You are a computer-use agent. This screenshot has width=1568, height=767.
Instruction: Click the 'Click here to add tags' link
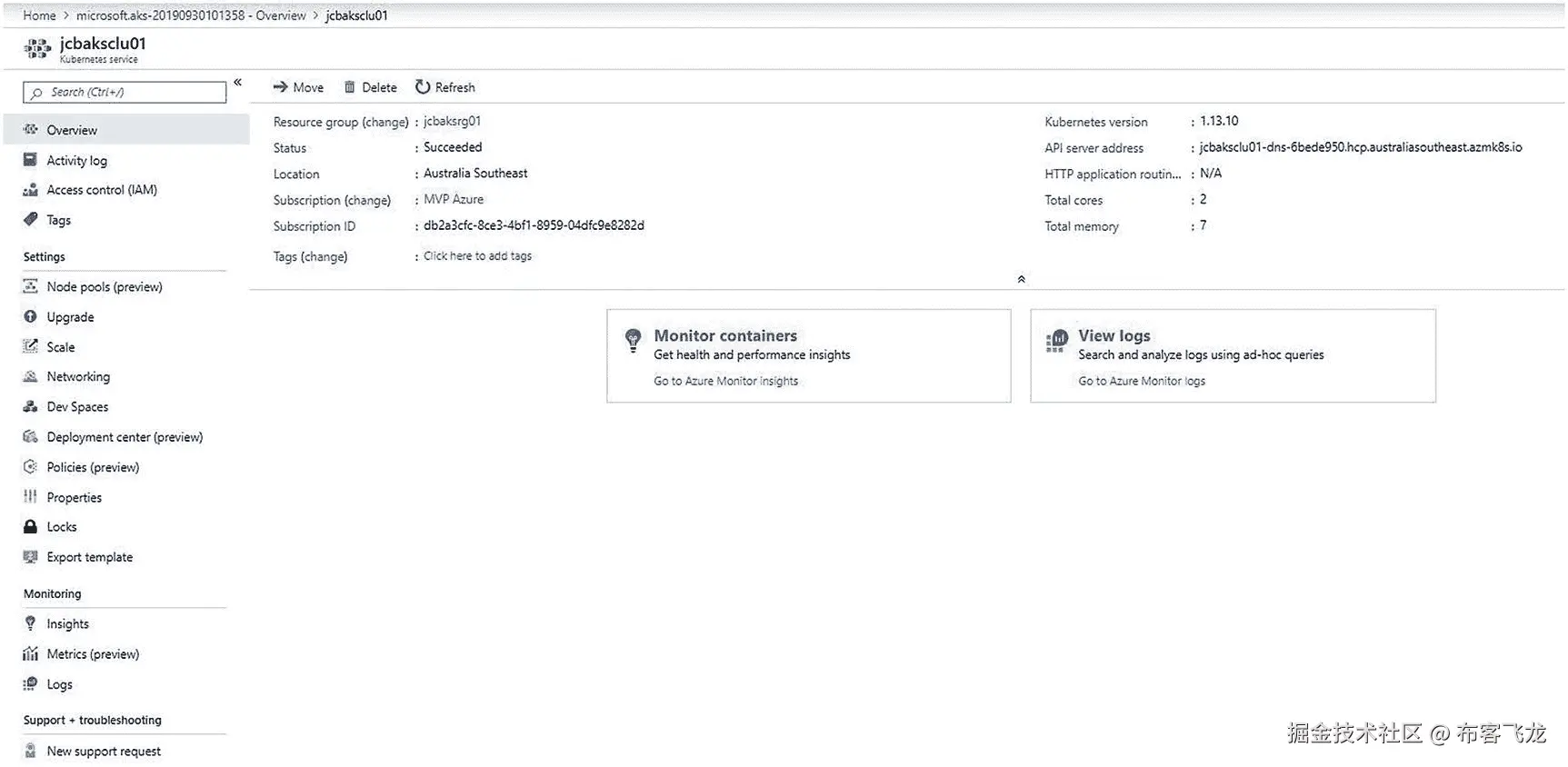[x=477, y=256]
